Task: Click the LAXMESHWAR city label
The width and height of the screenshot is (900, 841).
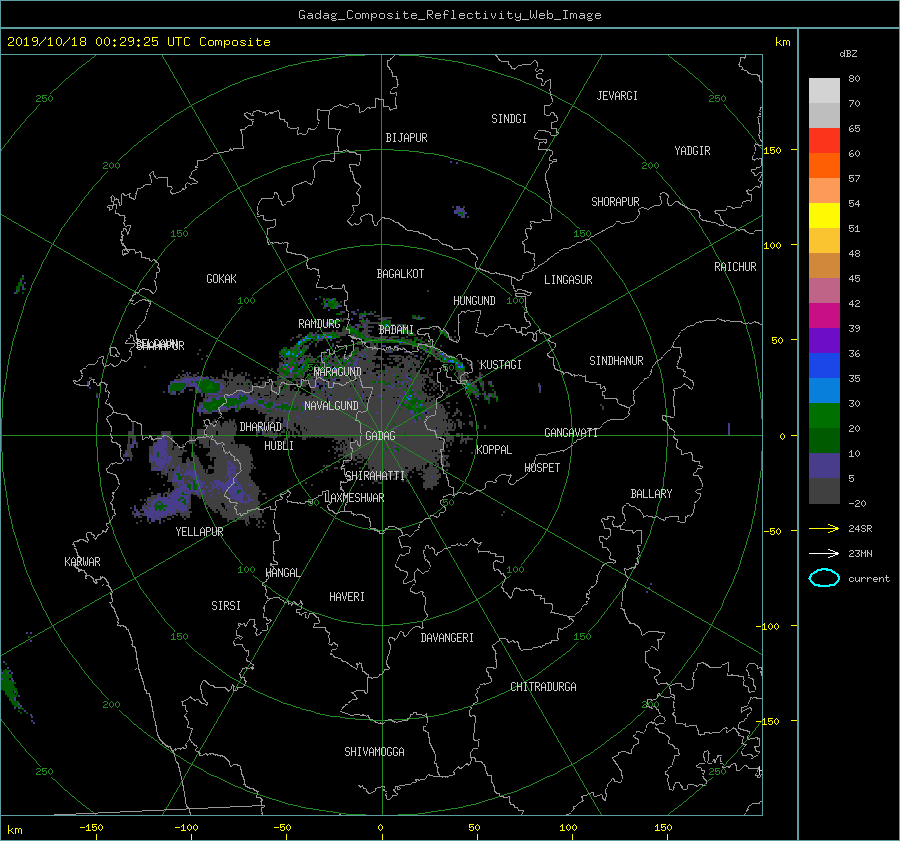Action: 354,498
